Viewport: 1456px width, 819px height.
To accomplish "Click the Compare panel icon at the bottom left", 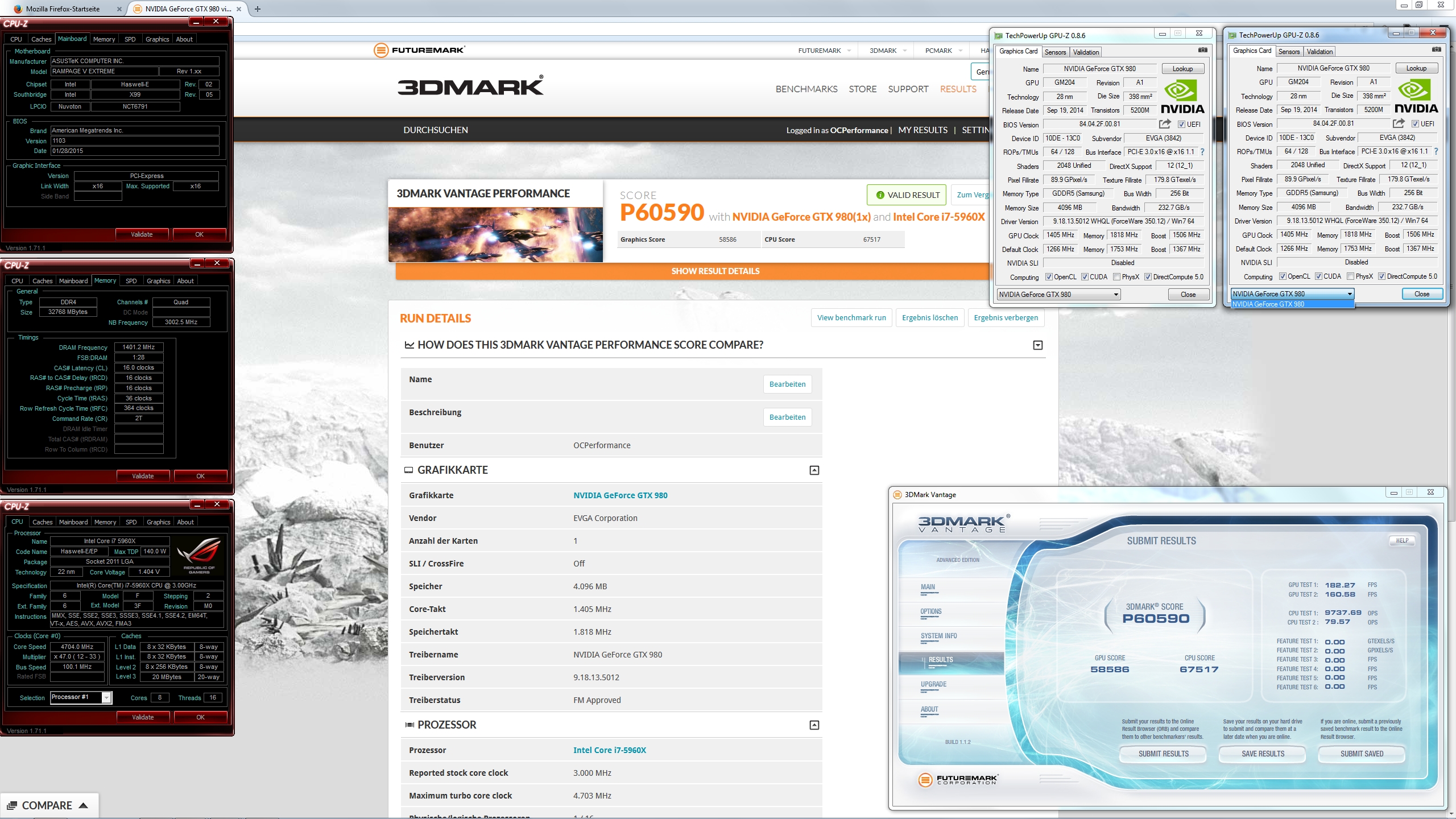I will (11, 805).
